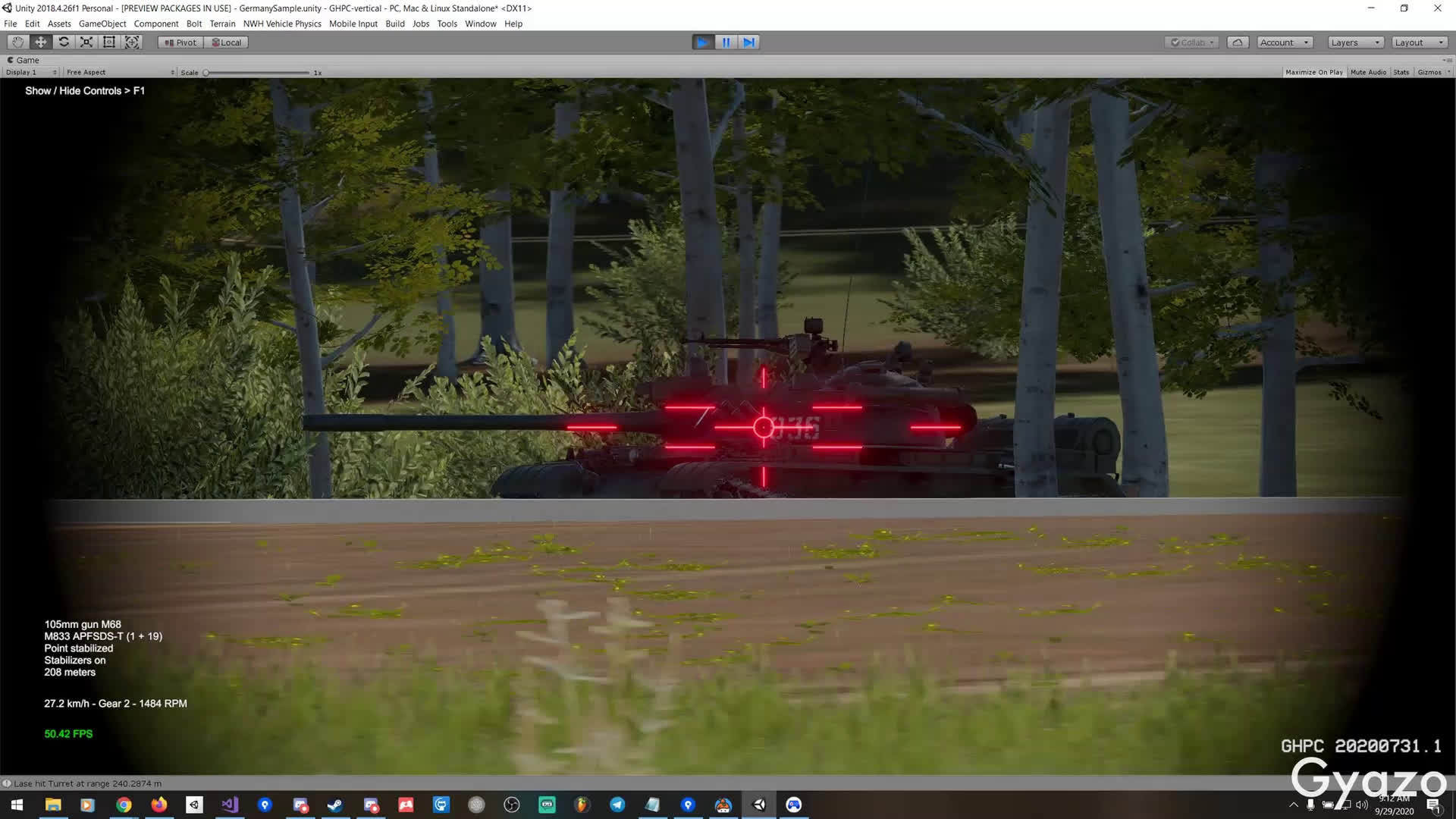Viewport: 1456px width, 819px height.
Task: Step forward one frame
Action: 748,42
